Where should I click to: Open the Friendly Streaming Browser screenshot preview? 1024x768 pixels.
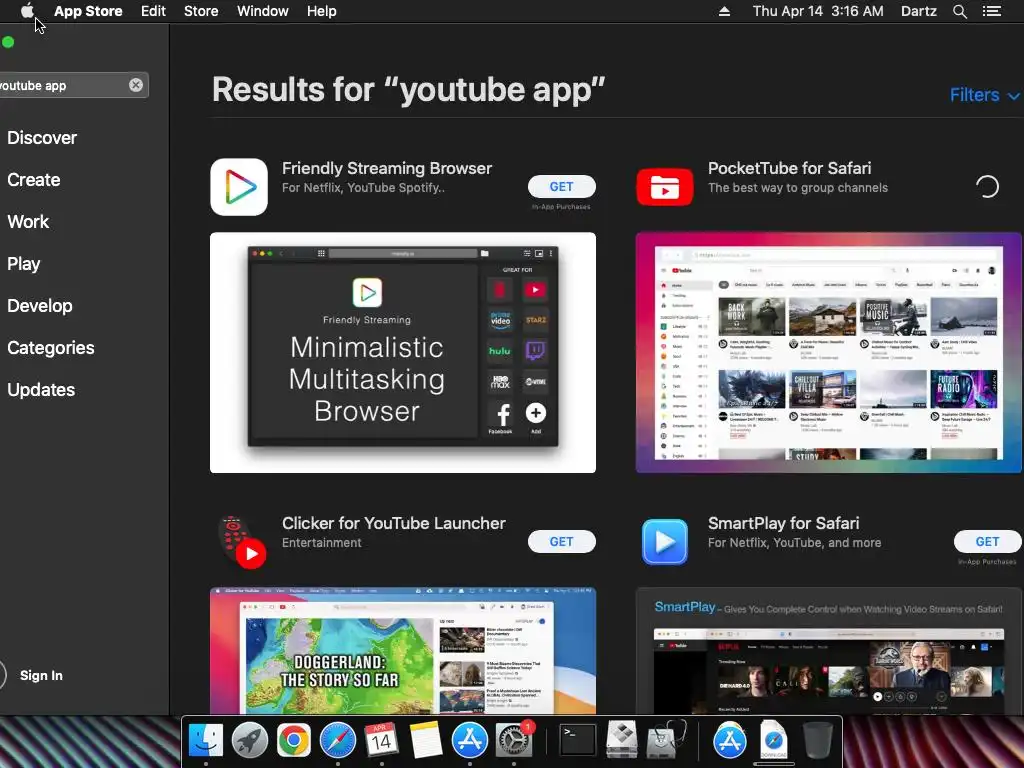click(x=403, y=353)
